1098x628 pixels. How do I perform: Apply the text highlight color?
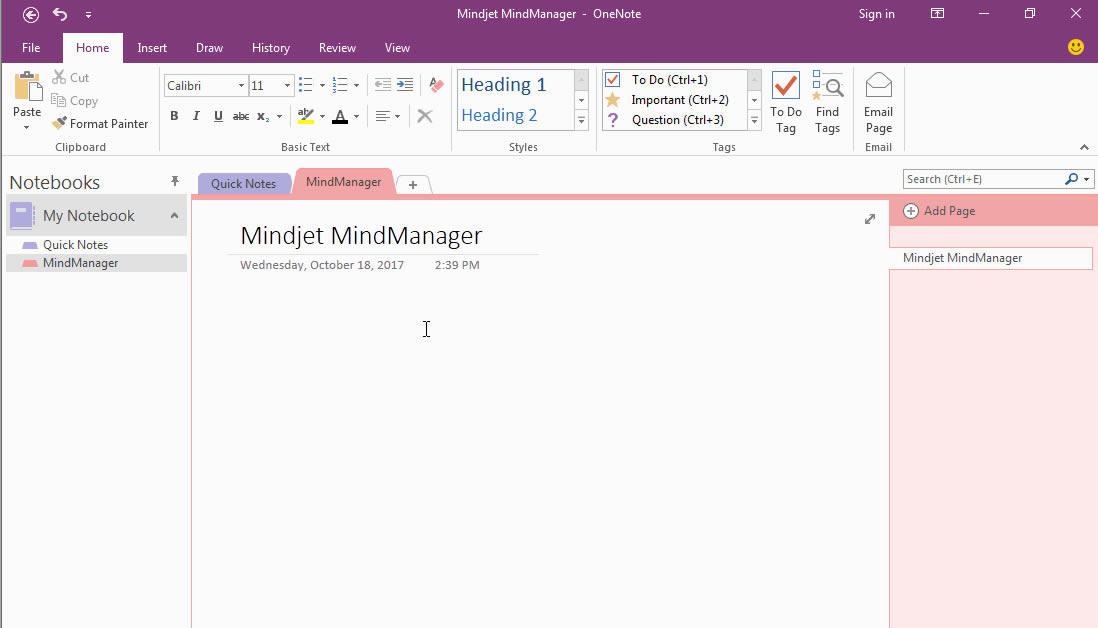coord(305,116)
